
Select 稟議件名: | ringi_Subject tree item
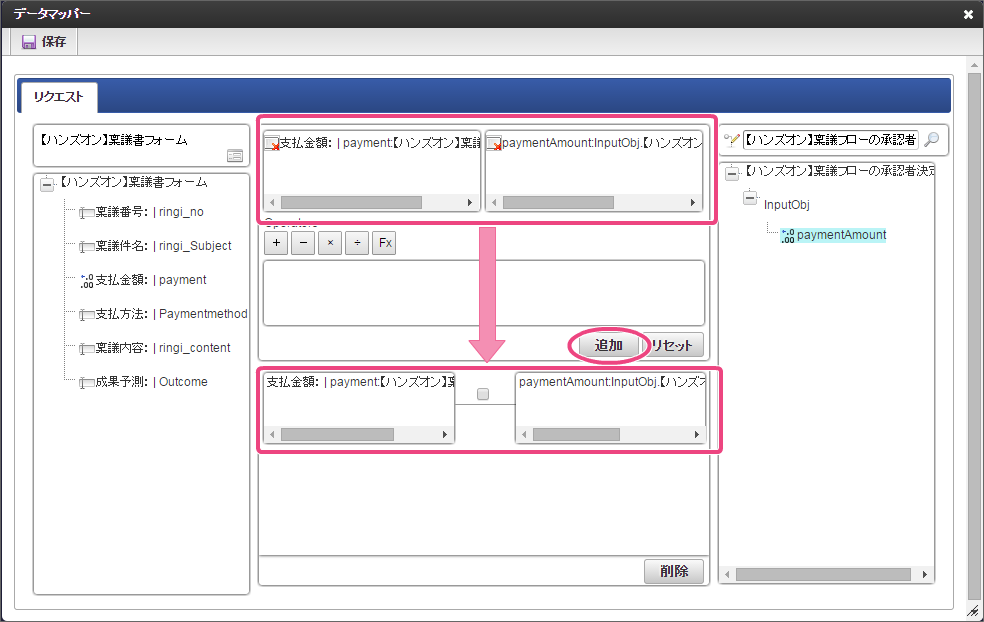coord(163,246)
